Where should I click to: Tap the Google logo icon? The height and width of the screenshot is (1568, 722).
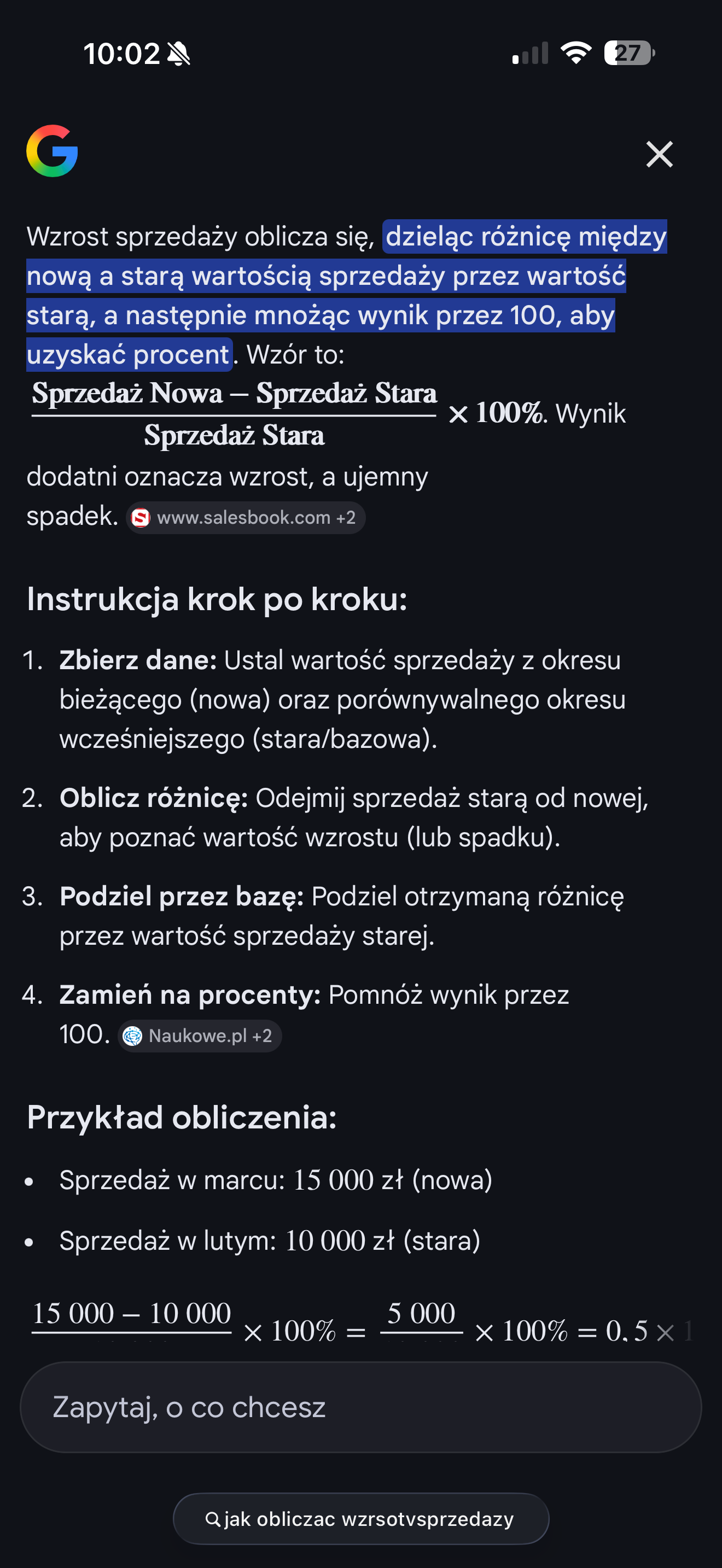(x=53, y=151)
